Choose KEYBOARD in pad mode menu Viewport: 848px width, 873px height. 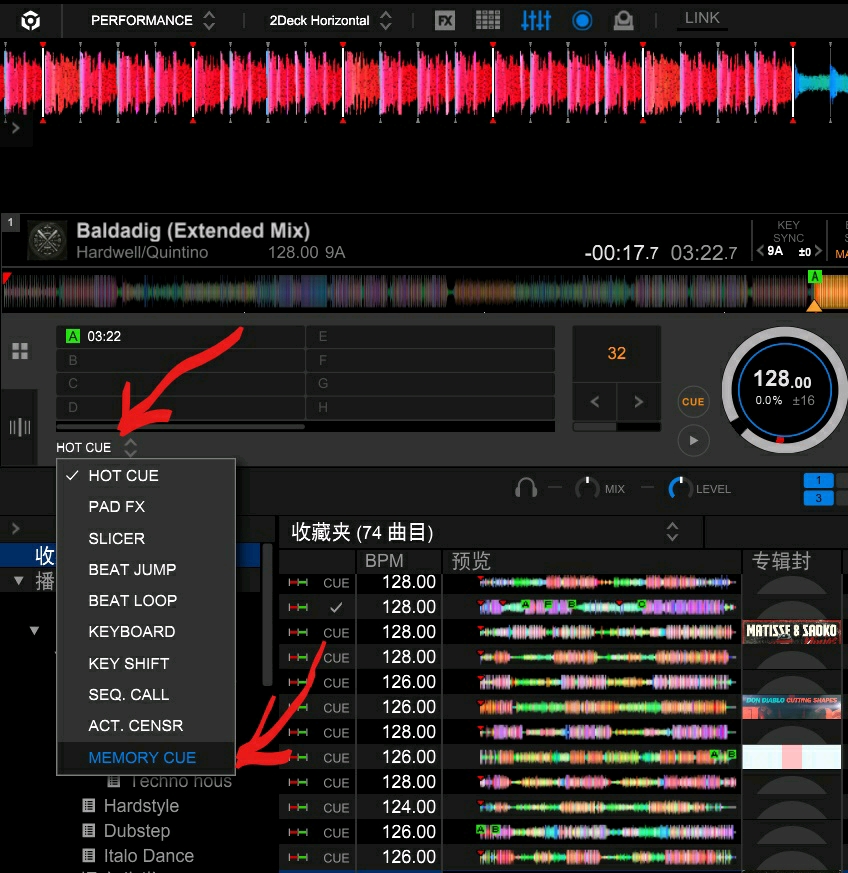pyautogui.click(x=146, y=632)
